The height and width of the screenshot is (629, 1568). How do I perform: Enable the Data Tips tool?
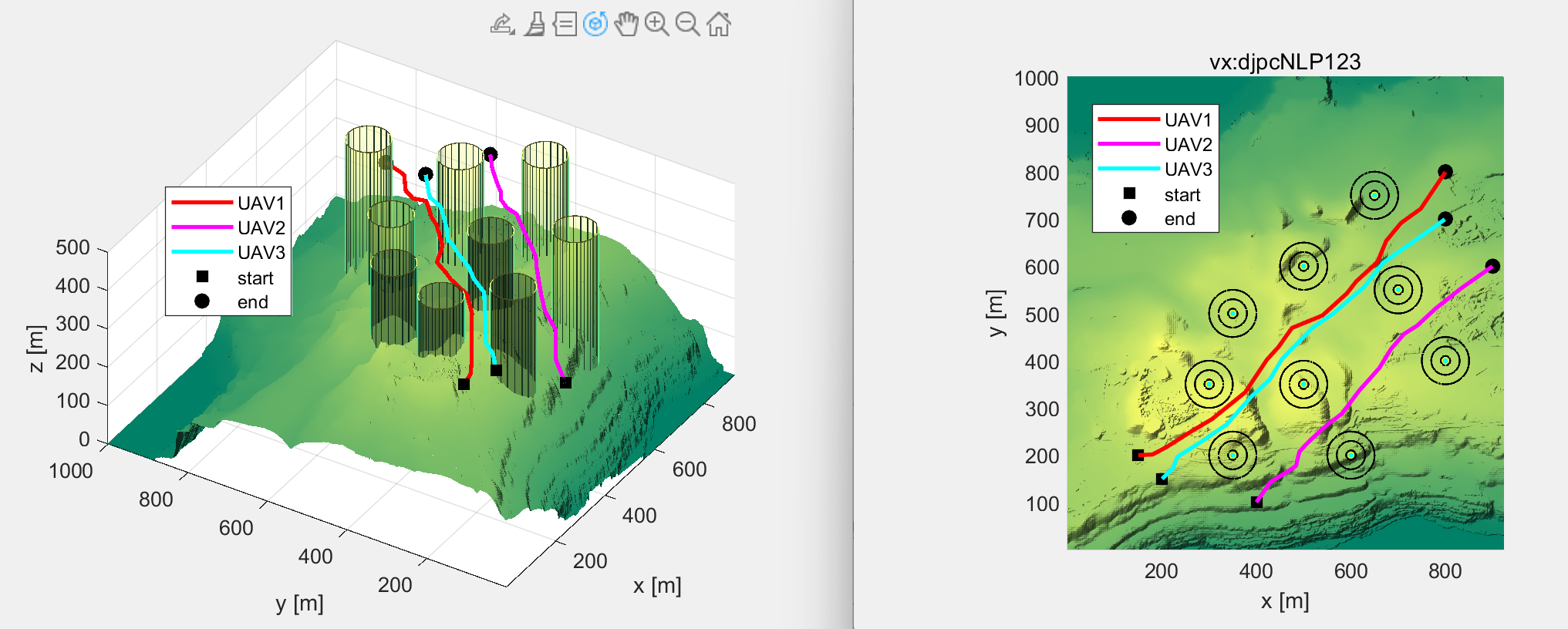pyautogui.click(x=565, y=25)
